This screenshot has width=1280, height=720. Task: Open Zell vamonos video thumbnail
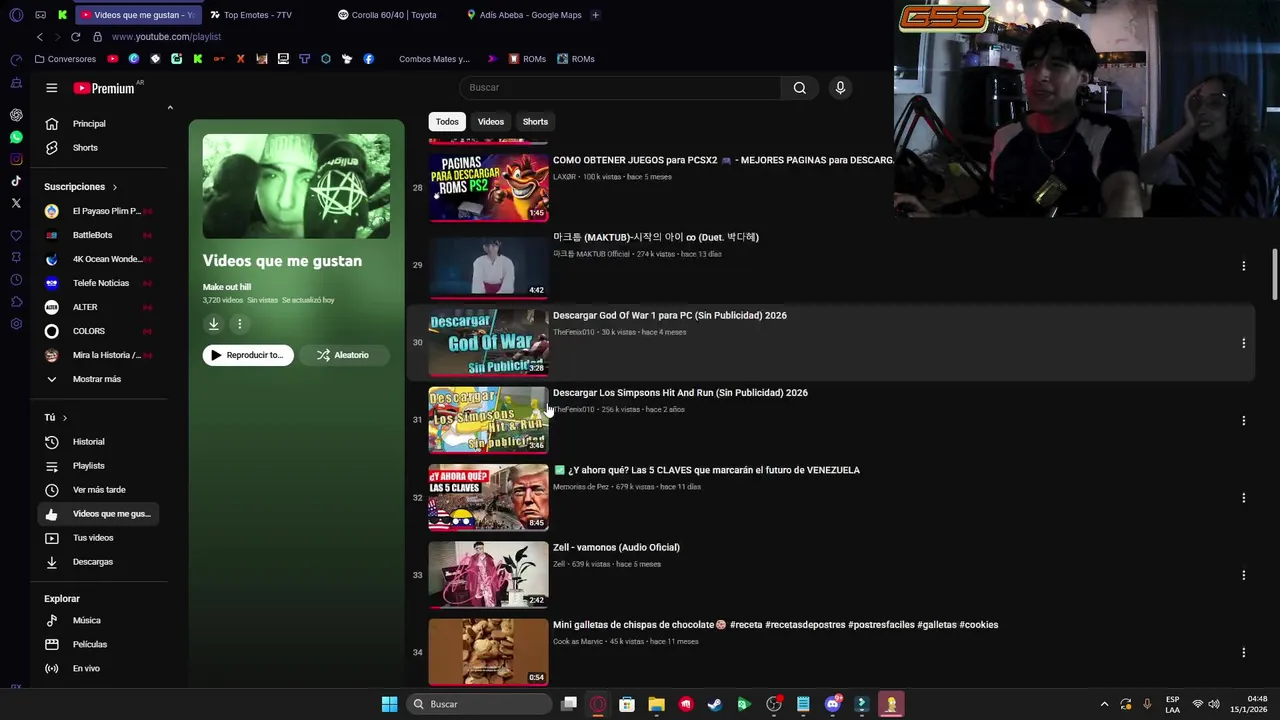(488, 575)
